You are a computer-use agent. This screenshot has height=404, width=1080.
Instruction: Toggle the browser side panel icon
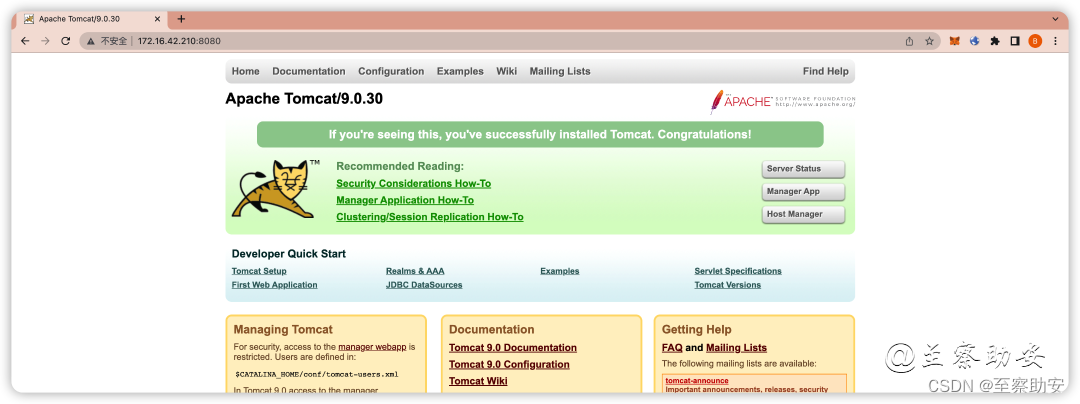coord(1015,41)
